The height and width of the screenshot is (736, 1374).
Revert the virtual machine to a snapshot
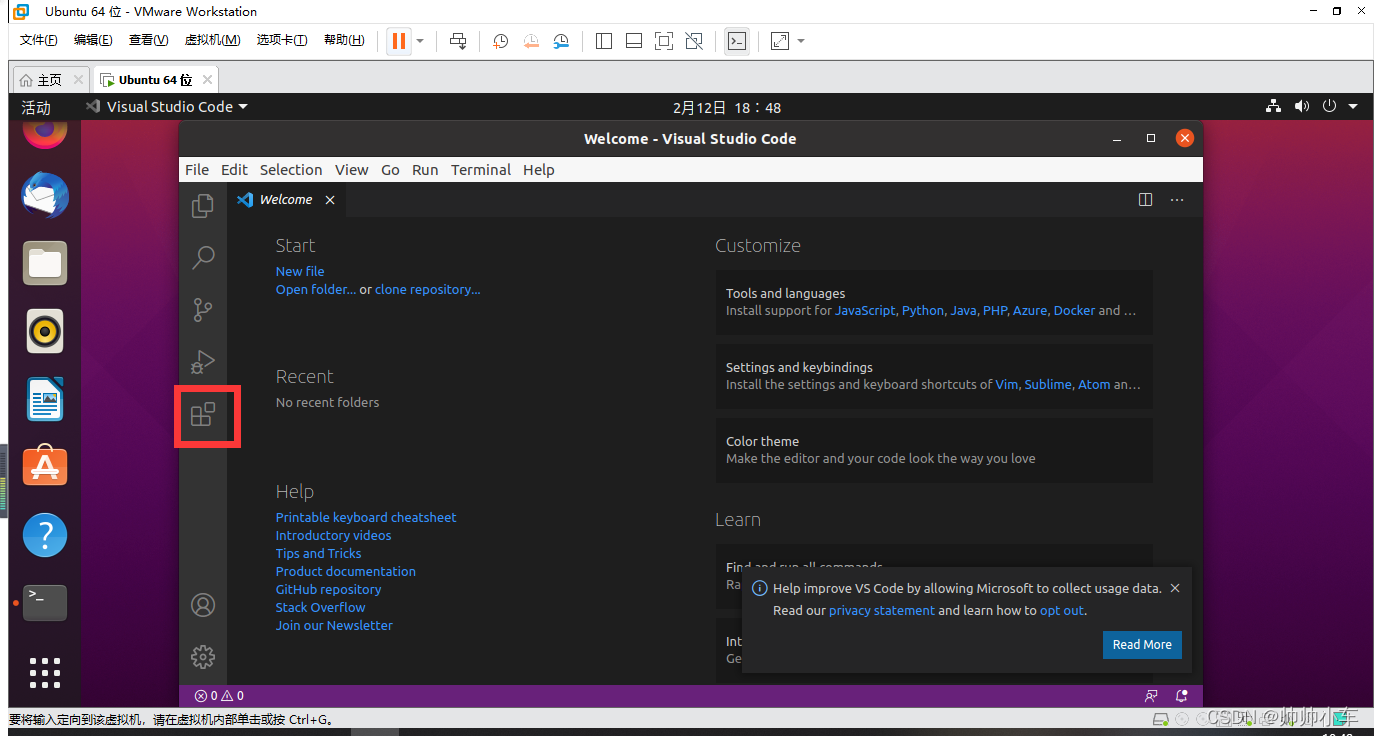click(x=531, y=41)
